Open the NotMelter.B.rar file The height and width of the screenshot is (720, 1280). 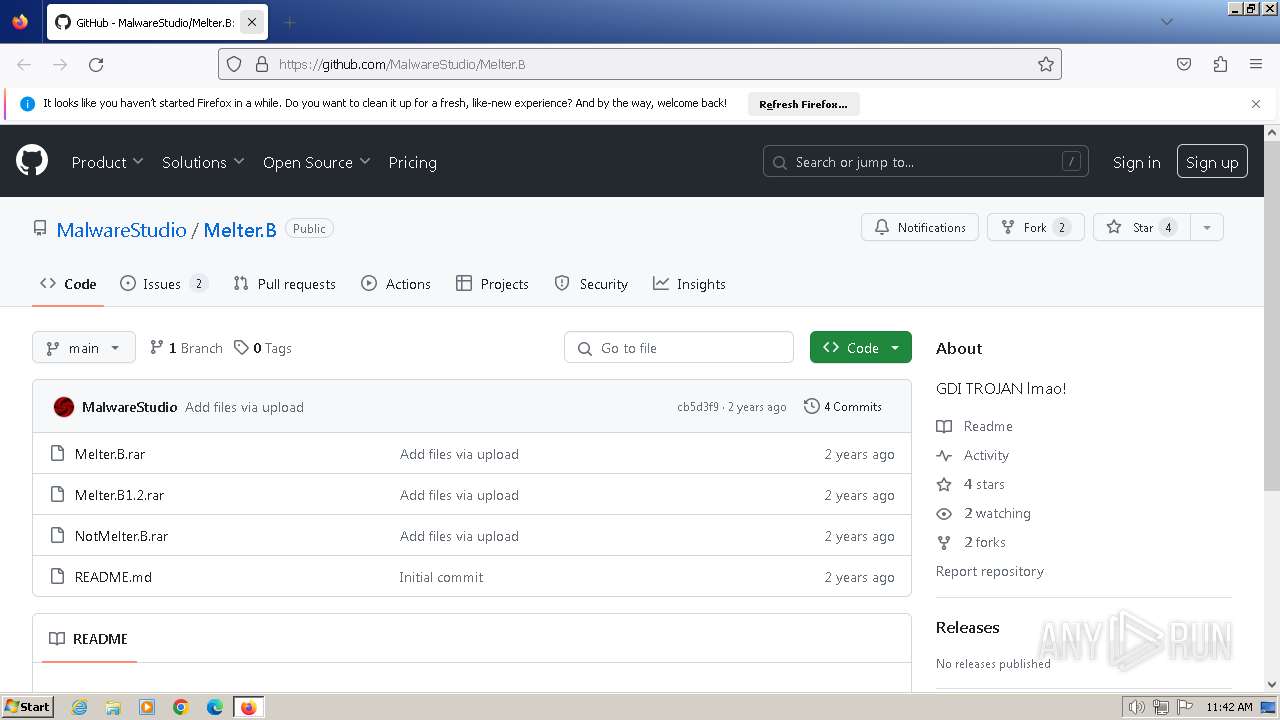[x=121, y=536]
